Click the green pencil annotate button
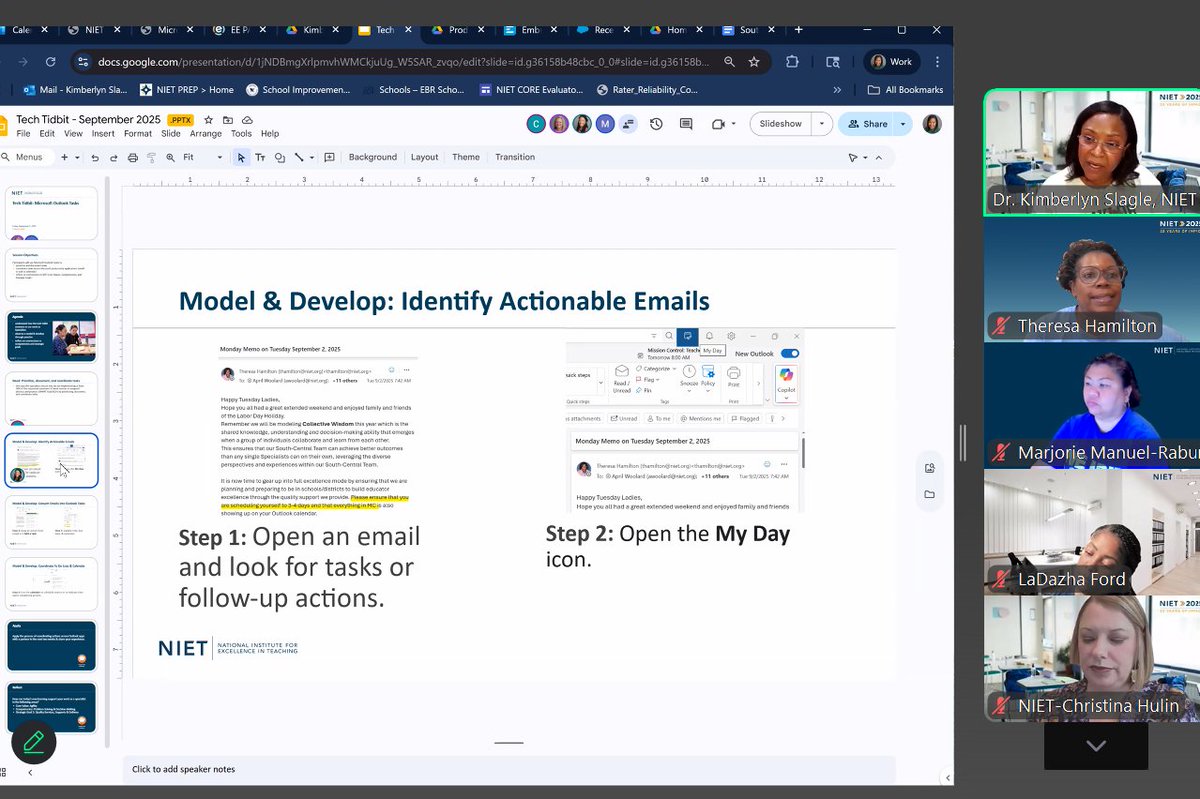 click(33, 742)
